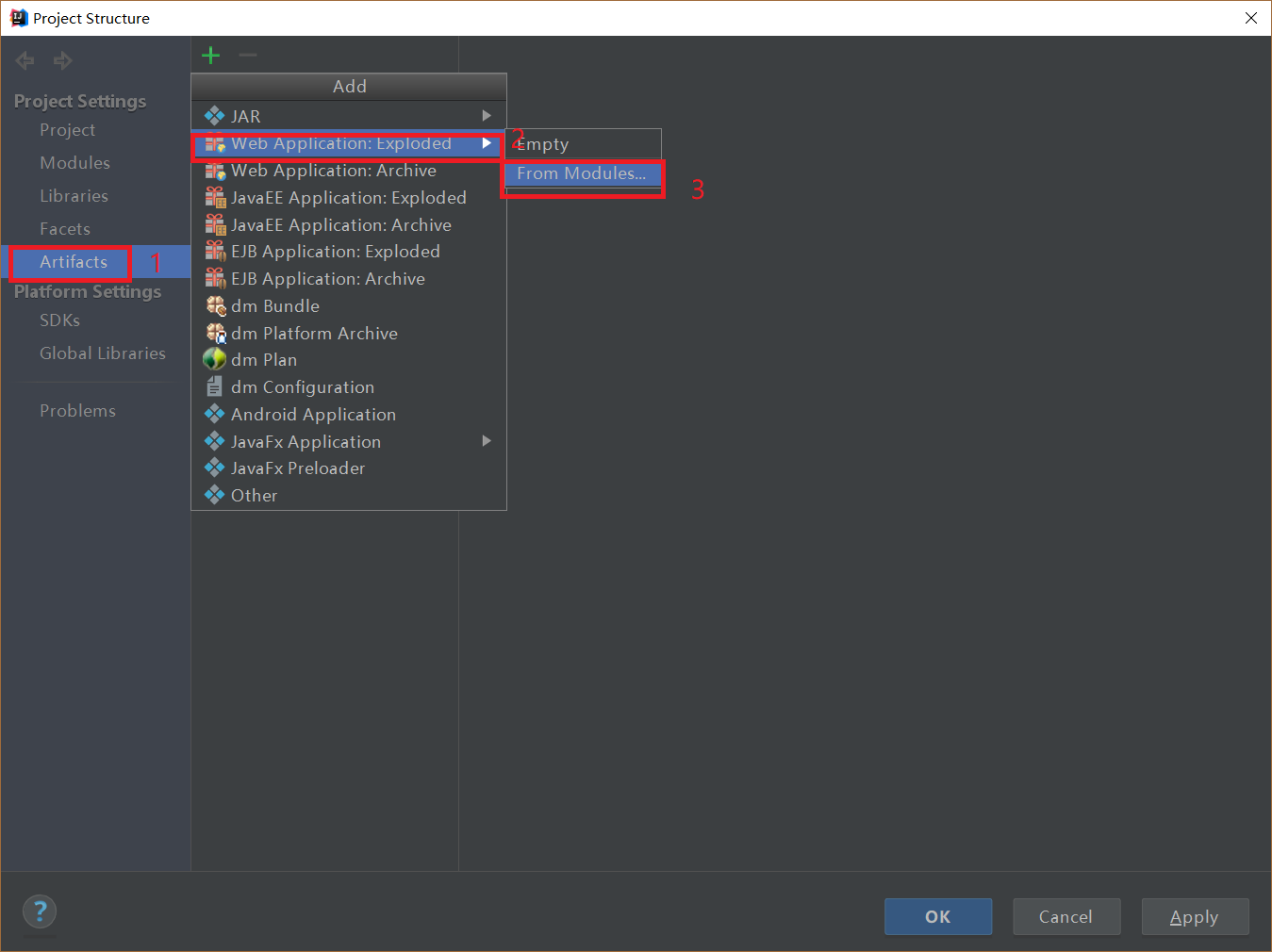Choose Other from the Add menu
Screen dimensions: 1272x952
tap(349, 496)
